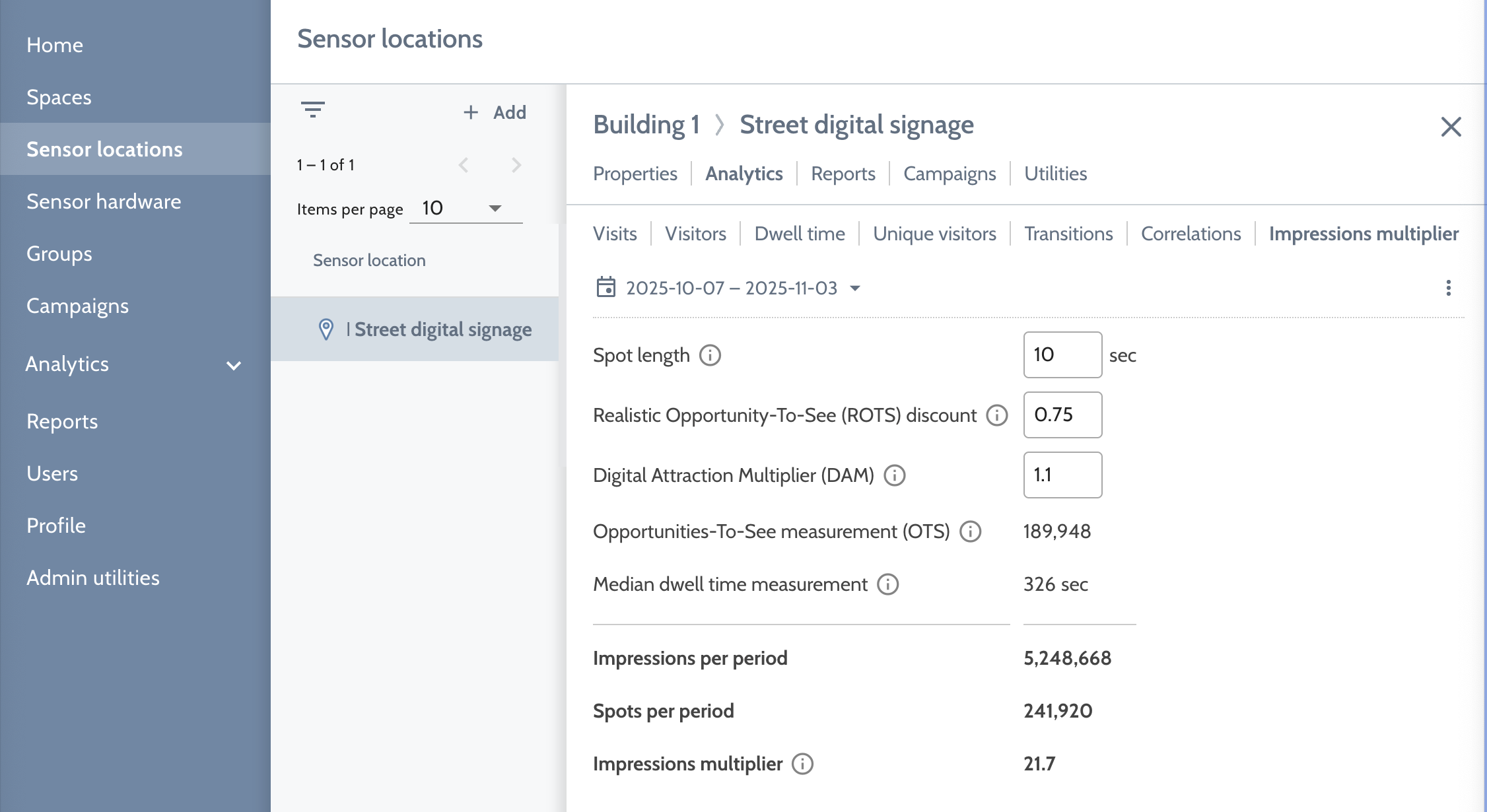Viewport: 1487px width, 812px height.
Task: Select the Correlations analytics tab
Action: pyautogui.click(x=1191, y=234)
